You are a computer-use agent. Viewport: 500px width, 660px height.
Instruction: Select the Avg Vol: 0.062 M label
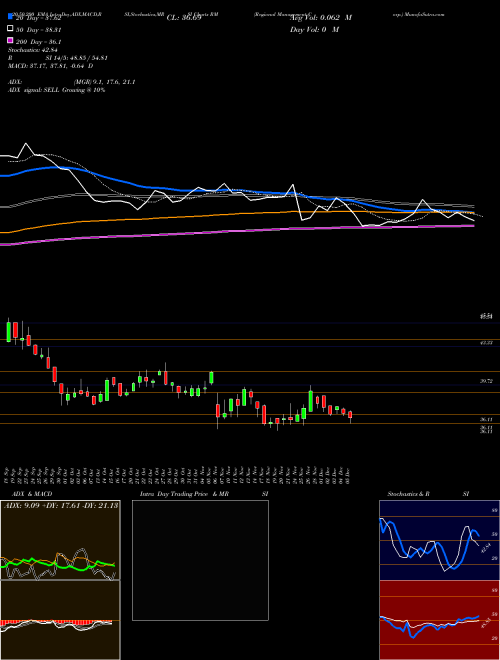pos(321,18)
